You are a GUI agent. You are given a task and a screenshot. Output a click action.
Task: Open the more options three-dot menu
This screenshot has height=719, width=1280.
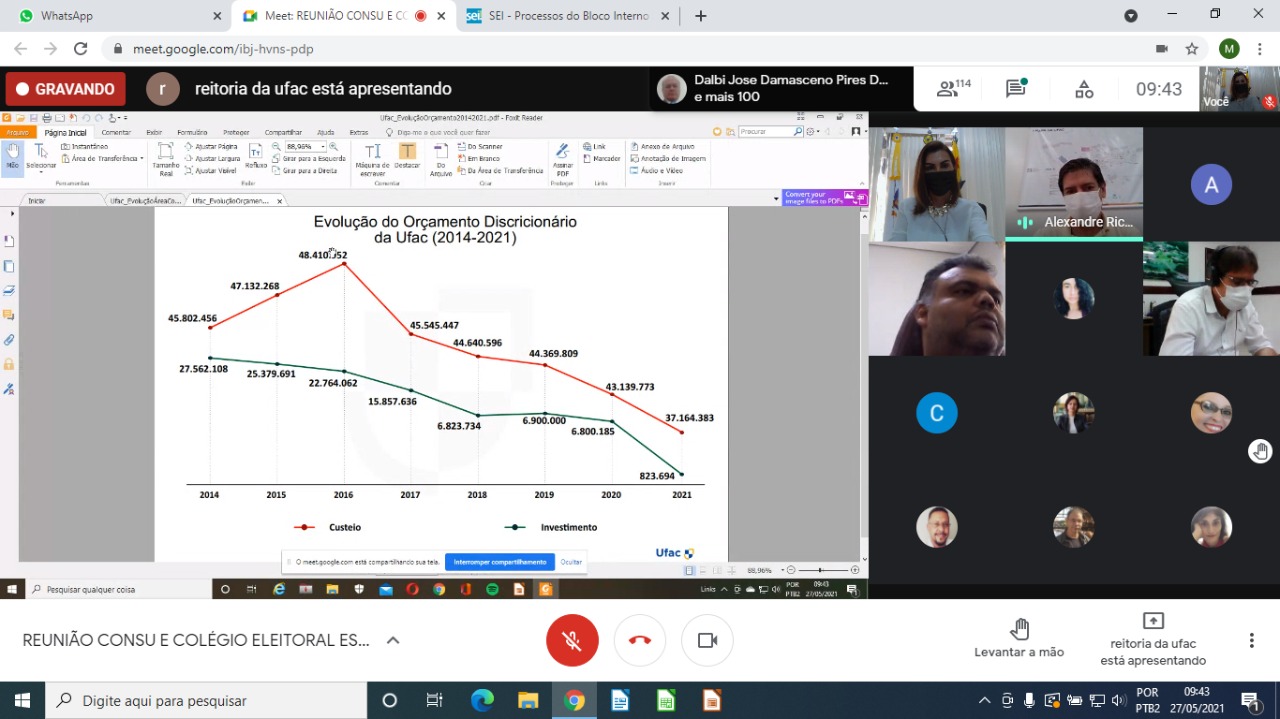pyautogui.click(x=1251, y=641)
